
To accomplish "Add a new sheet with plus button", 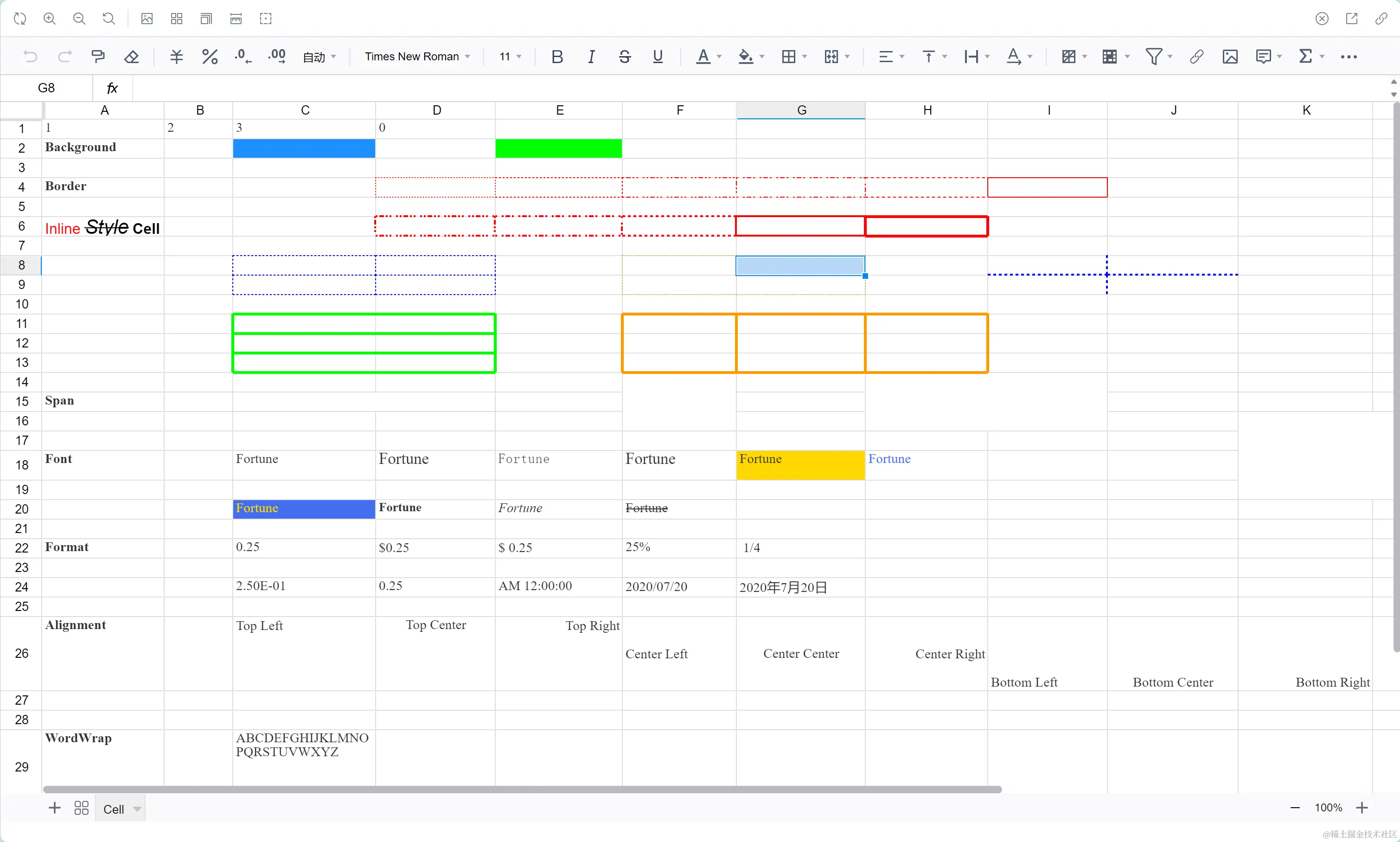I will [x=54, y=808].
